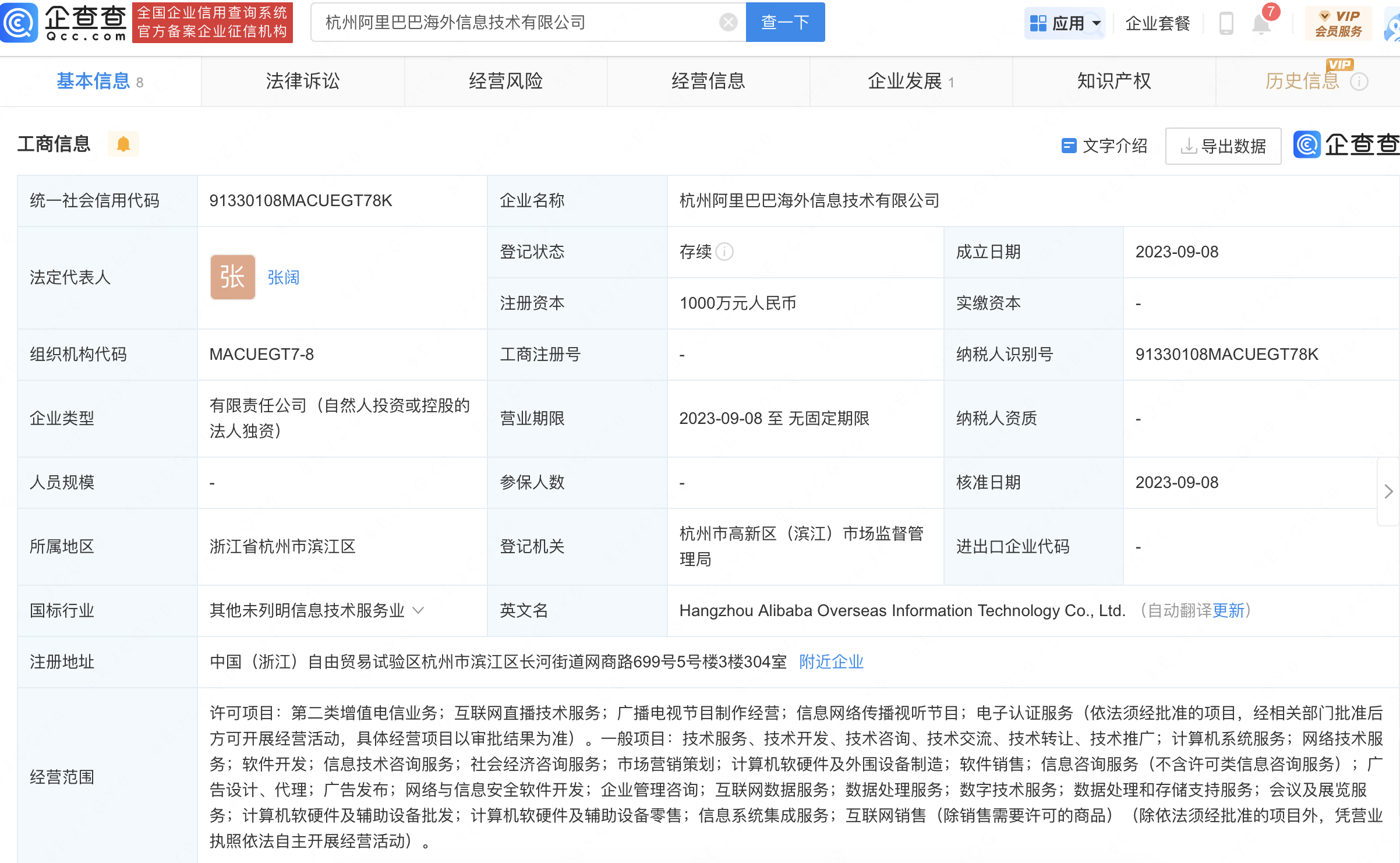Image resolution: width=1400 pixels, height=863 pixels.
Task: Open the mobile phone app icon
Action: tap(1226, 23)
